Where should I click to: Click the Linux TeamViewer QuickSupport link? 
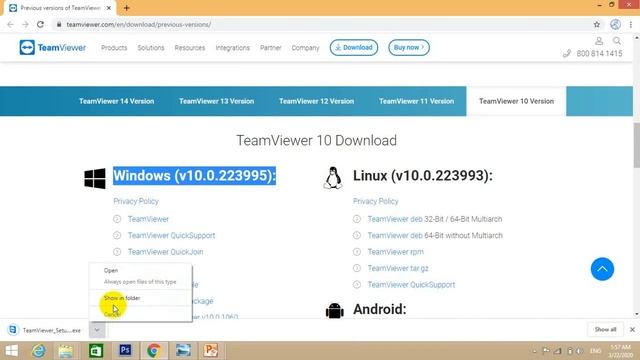[x=411, y=284]
